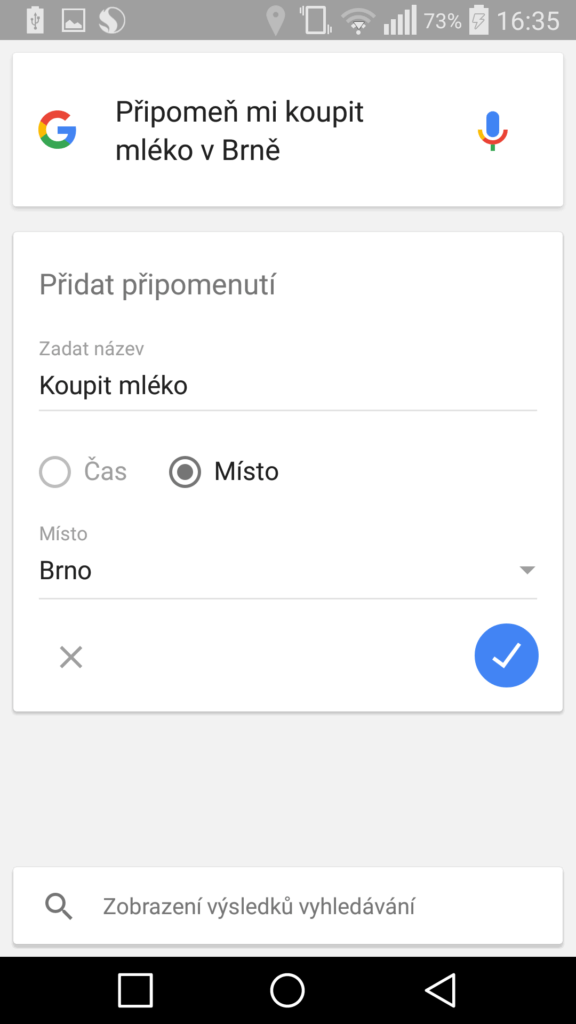Viewport: 576px width, 1024px height.
Task: Tap the location pin status icon
Action: 276,21
